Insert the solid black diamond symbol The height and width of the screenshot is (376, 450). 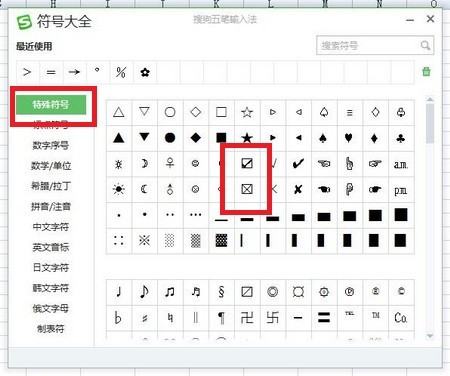coord(196,138)
